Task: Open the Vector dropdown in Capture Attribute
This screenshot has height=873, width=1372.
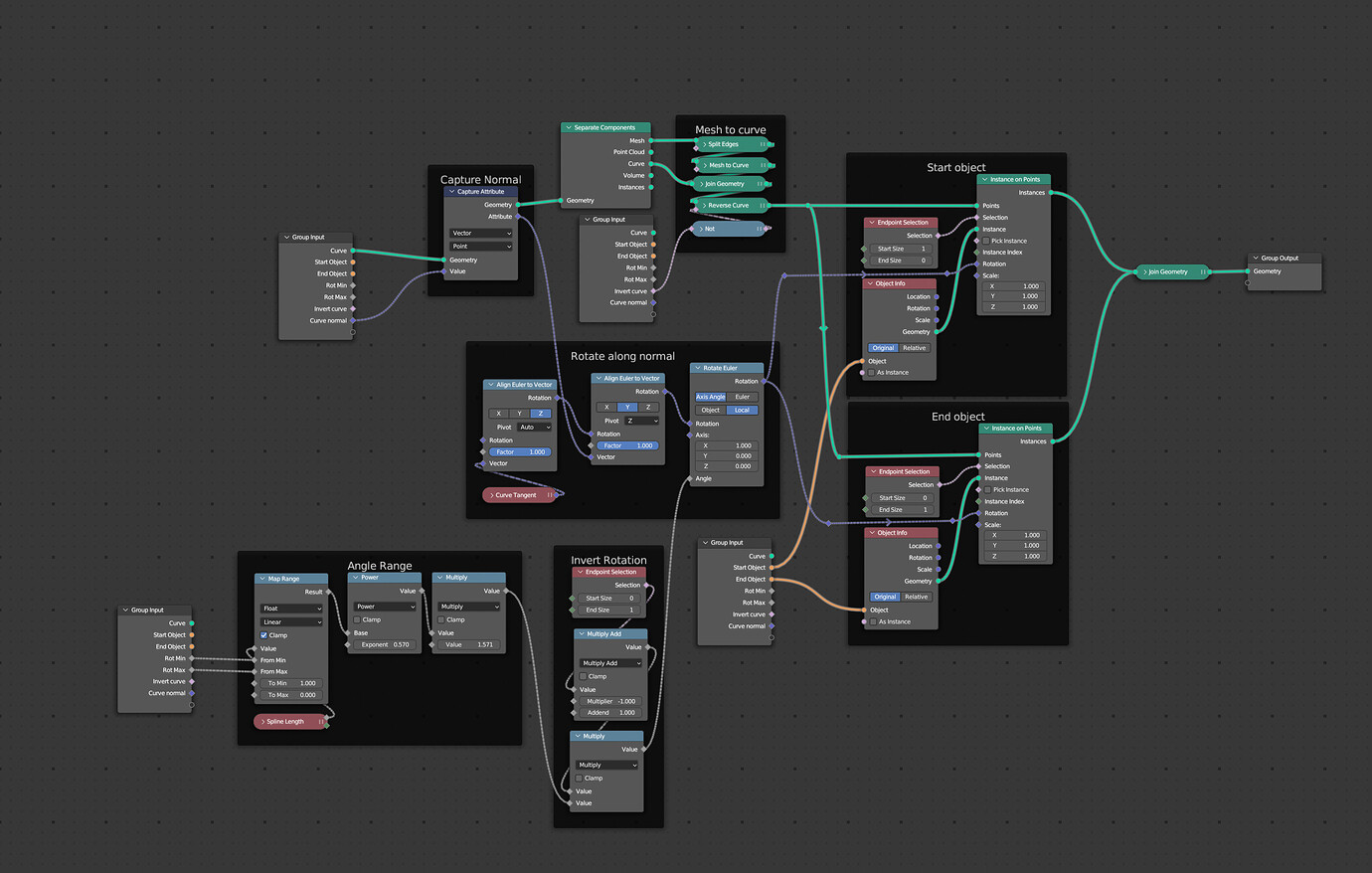Action: tap(482, 234)
